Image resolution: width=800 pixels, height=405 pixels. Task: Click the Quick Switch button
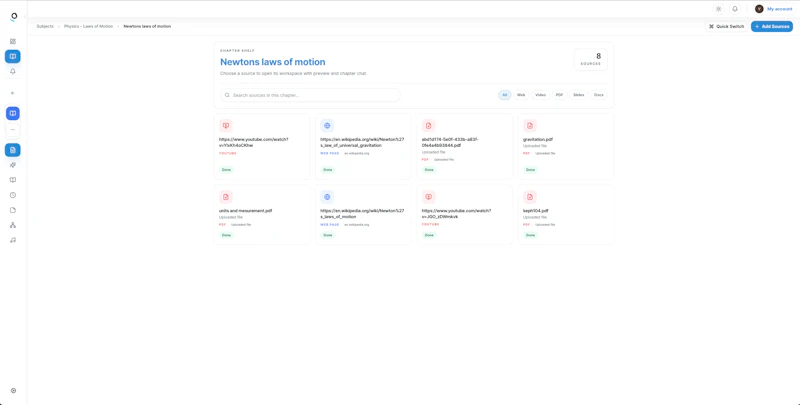[x=727, y=27]
